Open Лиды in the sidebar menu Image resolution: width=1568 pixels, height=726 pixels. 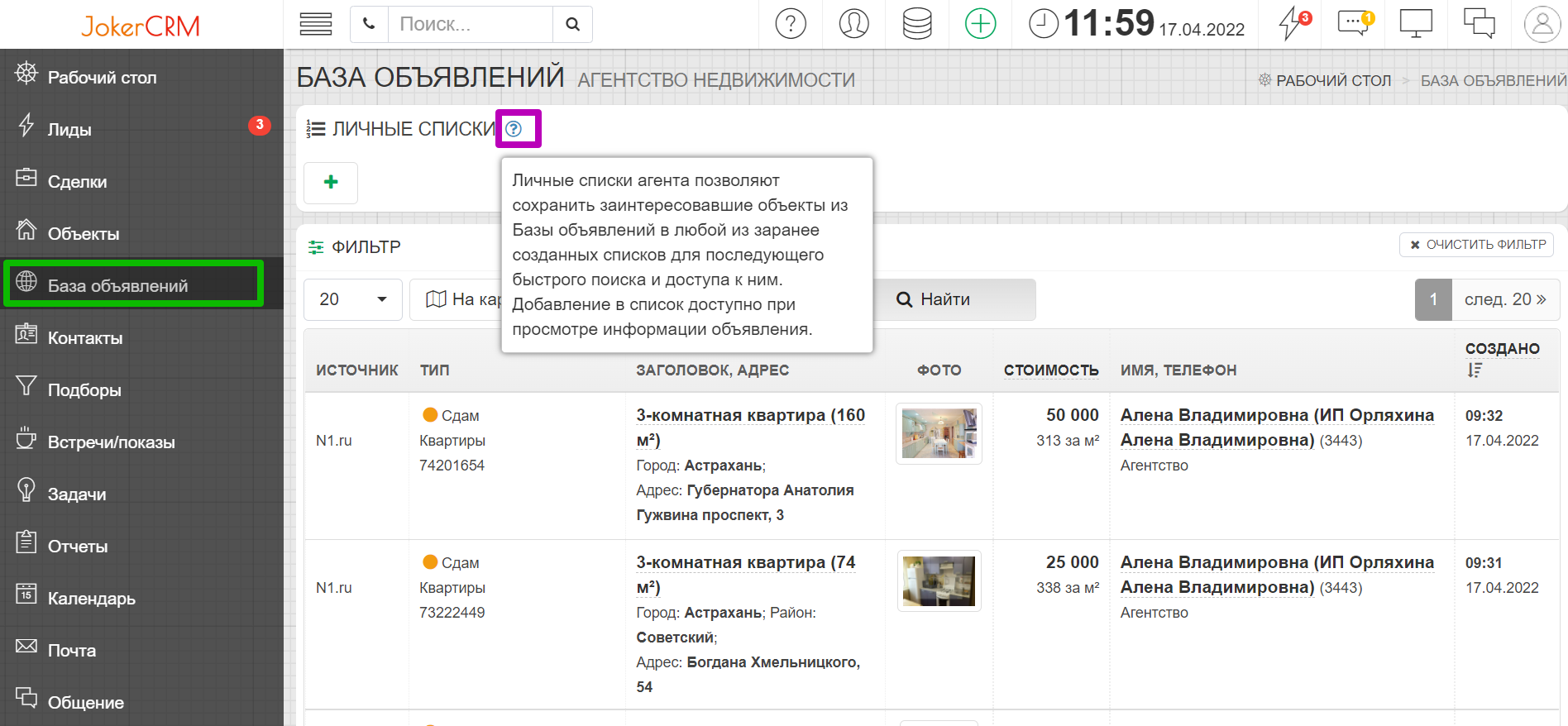click(x=69, y=130)
